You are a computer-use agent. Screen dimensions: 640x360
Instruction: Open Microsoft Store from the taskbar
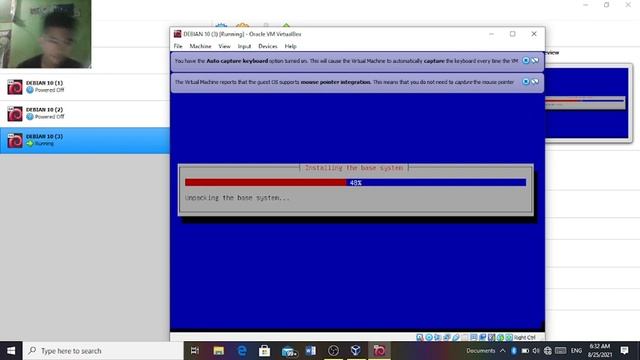tap(264, 351)
